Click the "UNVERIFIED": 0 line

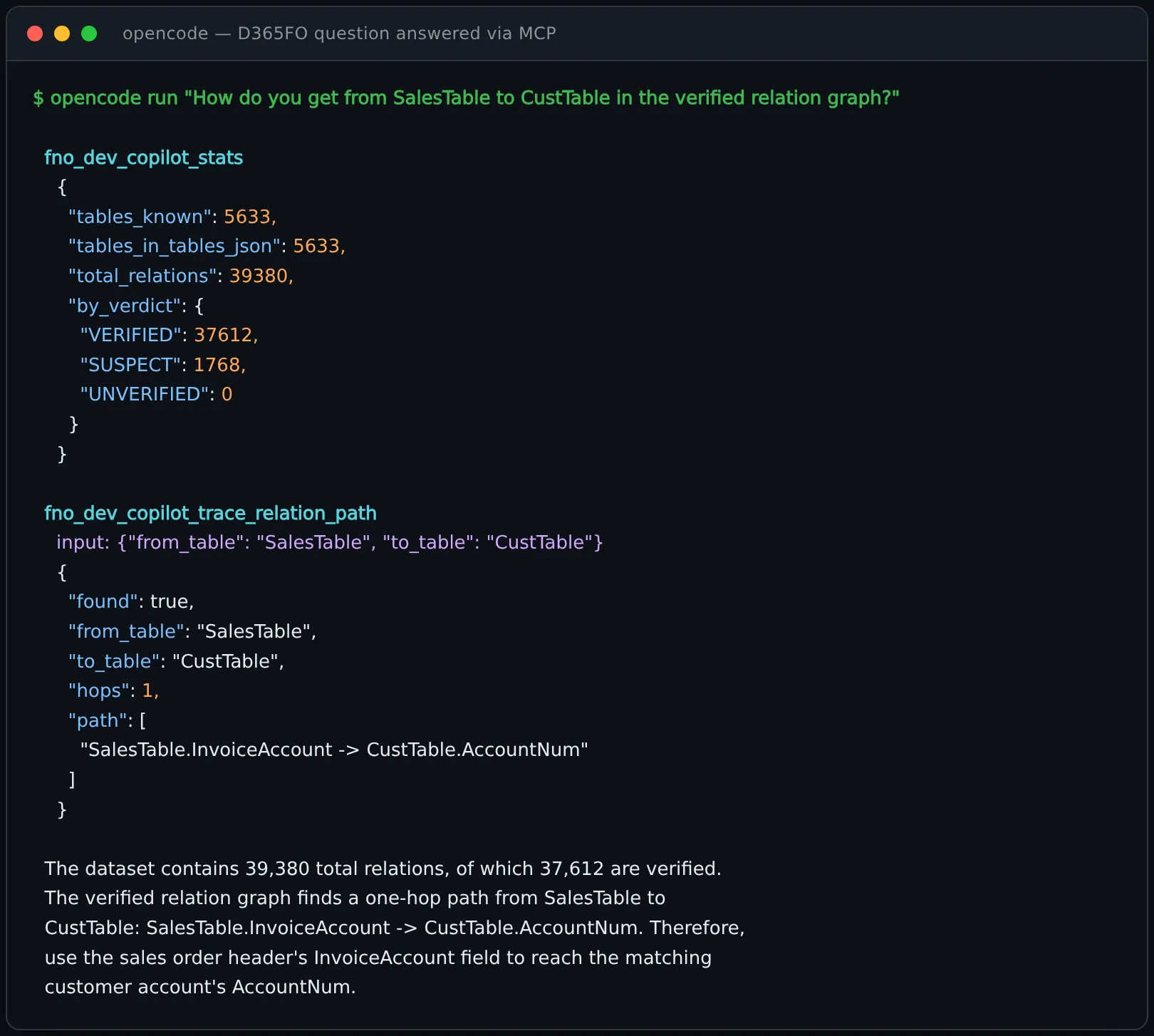coord(156,394)
